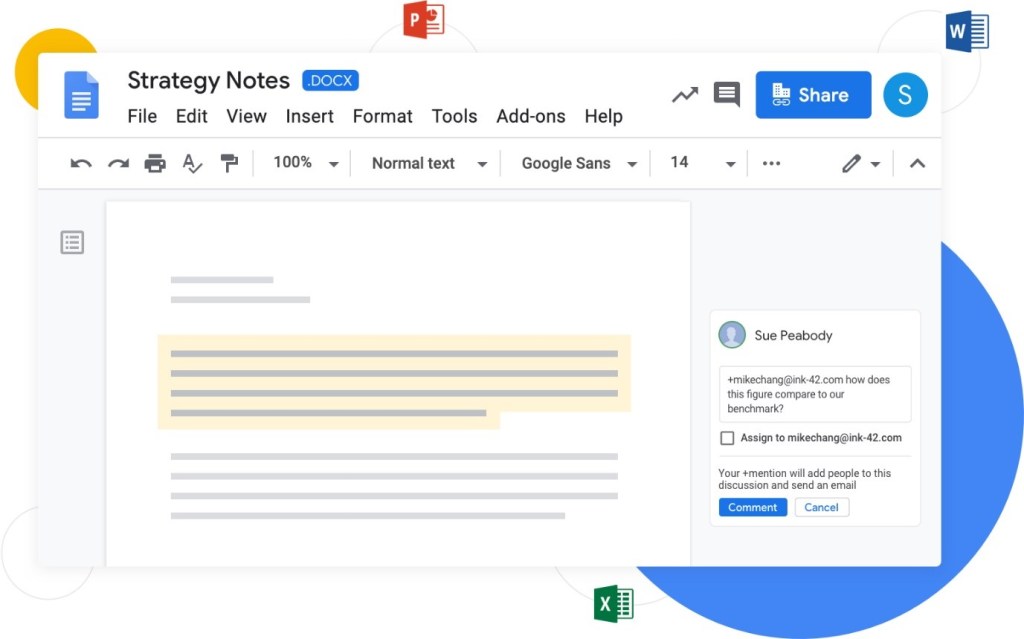Viewport: 1024px width, 639px height.
Task: Open the Format menu
Action: click(383, 116)
